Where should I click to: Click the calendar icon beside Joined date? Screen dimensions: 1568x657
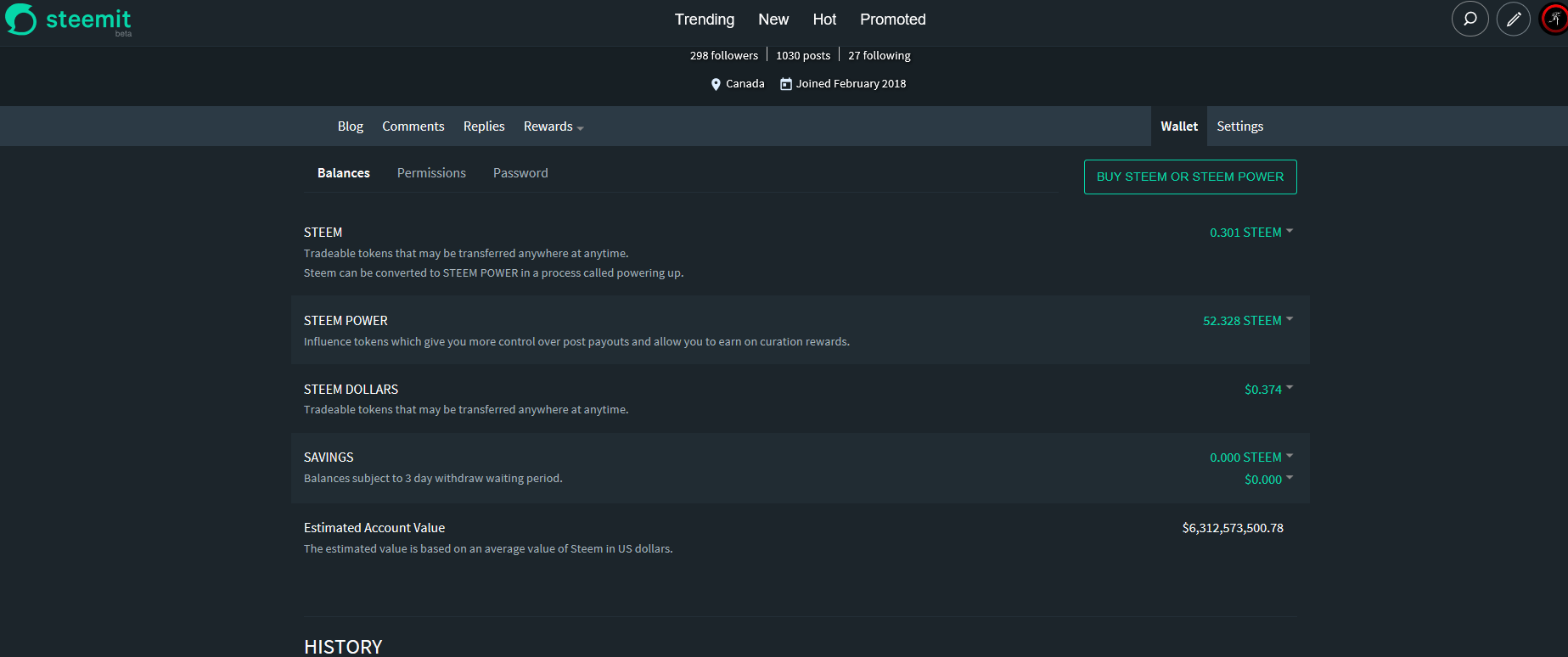click(786, 84)
